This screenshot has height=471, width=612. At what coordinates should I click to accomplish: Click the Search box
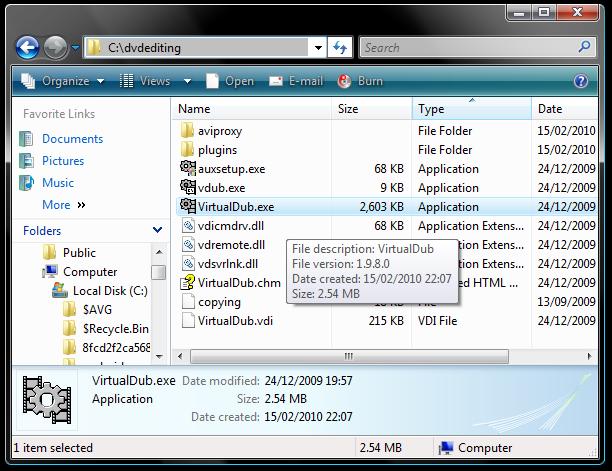pos(478,48)
